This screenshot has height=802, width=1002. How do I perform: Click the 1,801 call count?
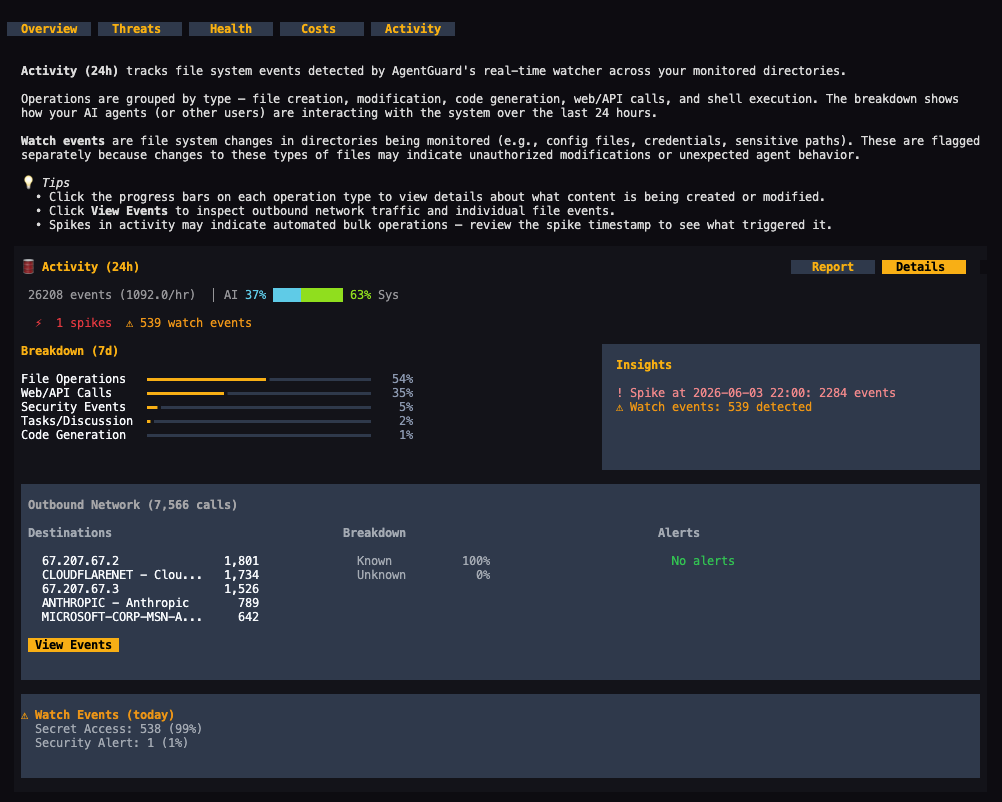point(242,561)
